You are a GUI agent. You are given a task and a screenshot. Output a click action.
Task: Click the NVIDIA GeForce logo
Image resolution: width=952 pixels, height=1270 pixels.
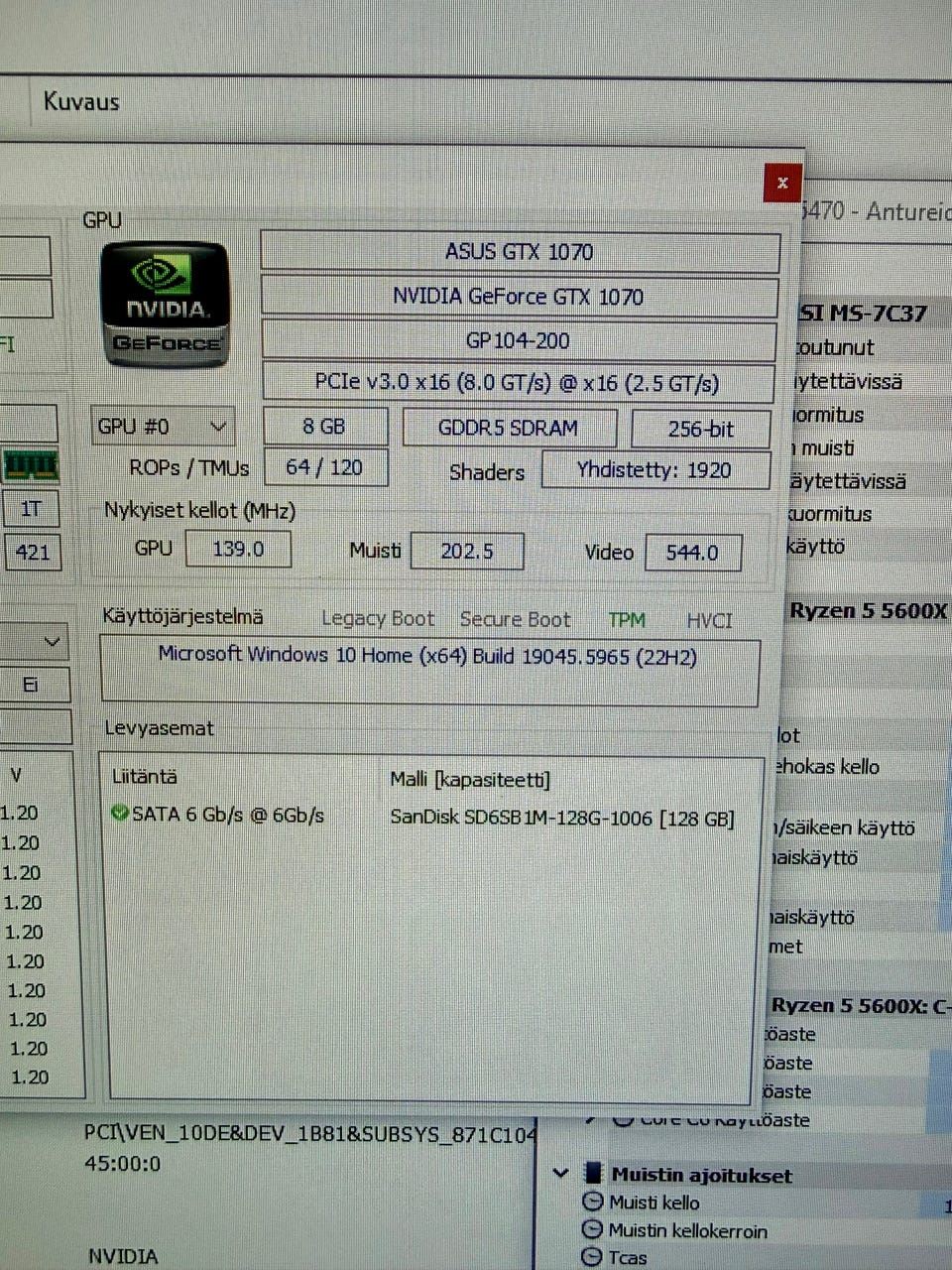click(x=166, y=303)
